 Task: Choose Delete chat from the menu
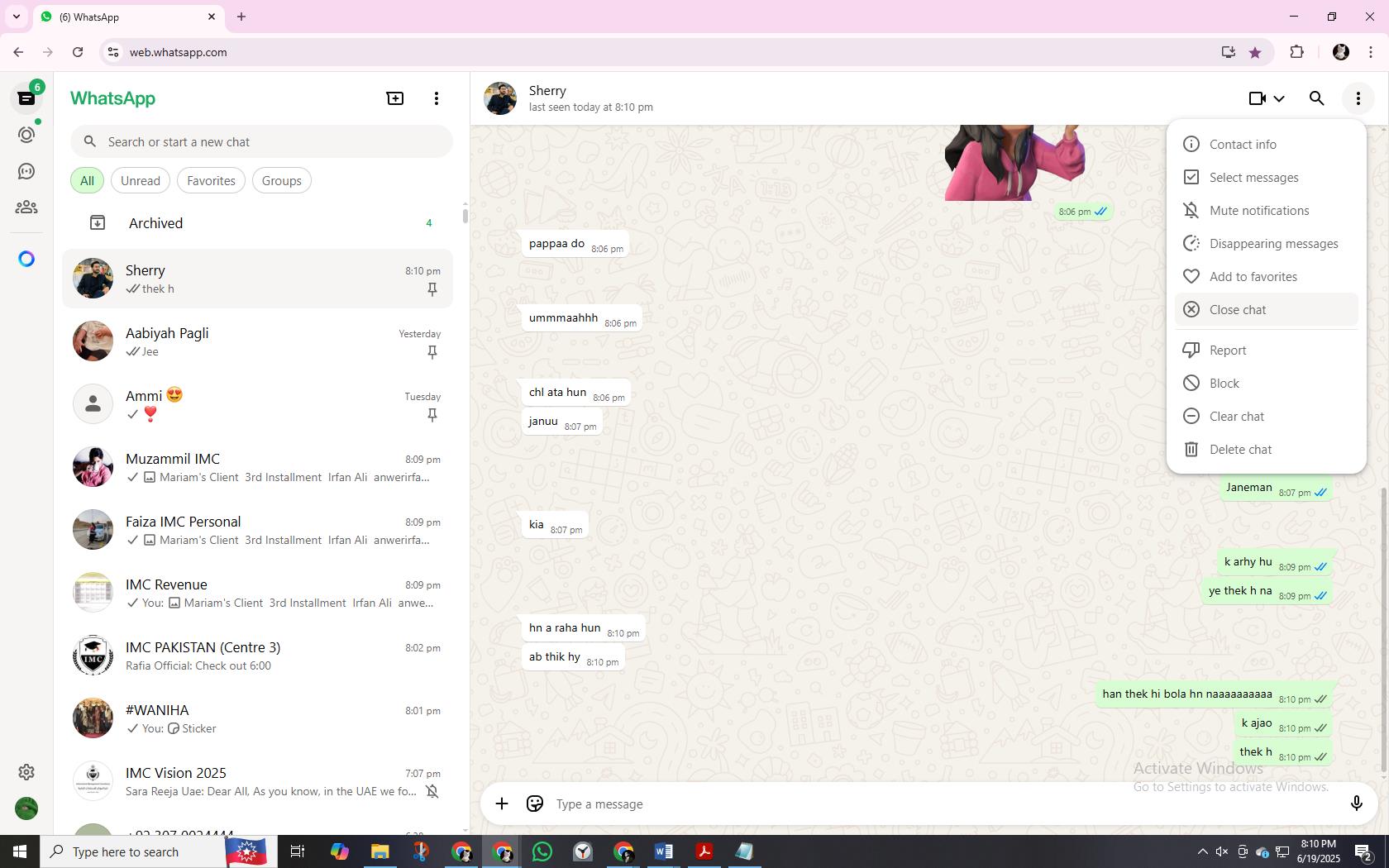pyautogui.click(x=1266, y=449)
